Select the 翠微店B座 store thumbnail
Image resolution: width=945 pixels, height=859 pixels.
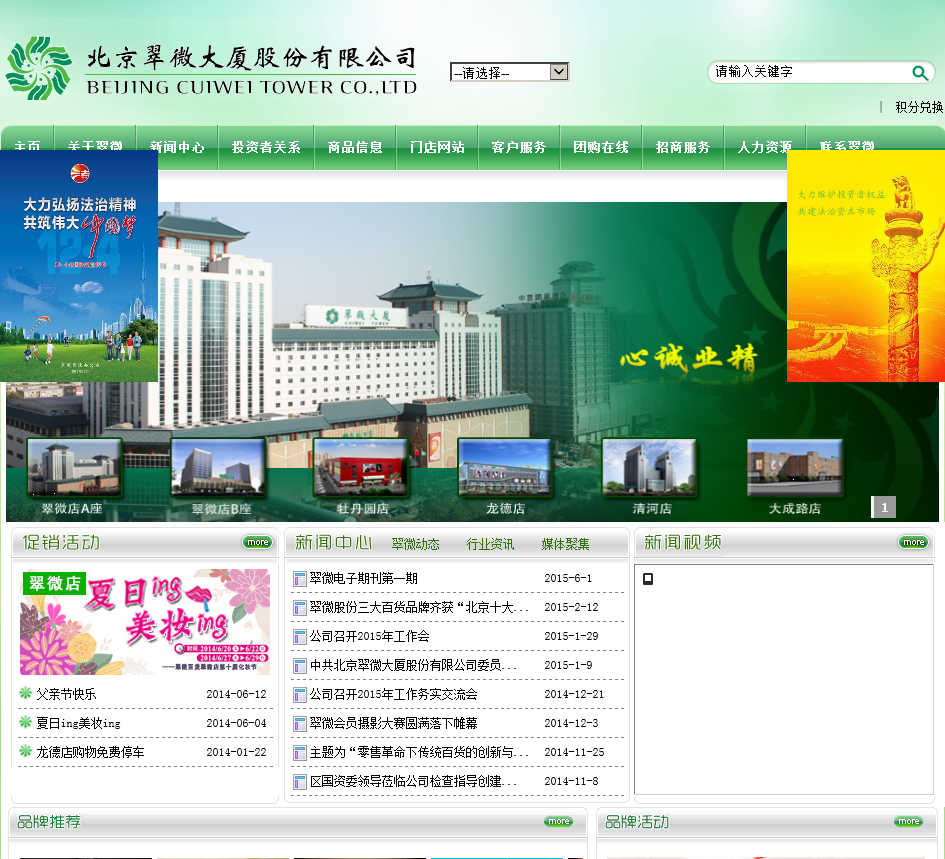click(218, 467)
